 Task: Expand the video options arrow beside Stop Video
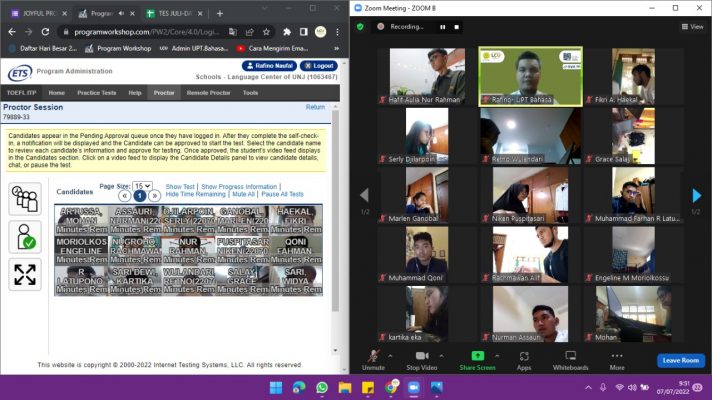[440, 354]
